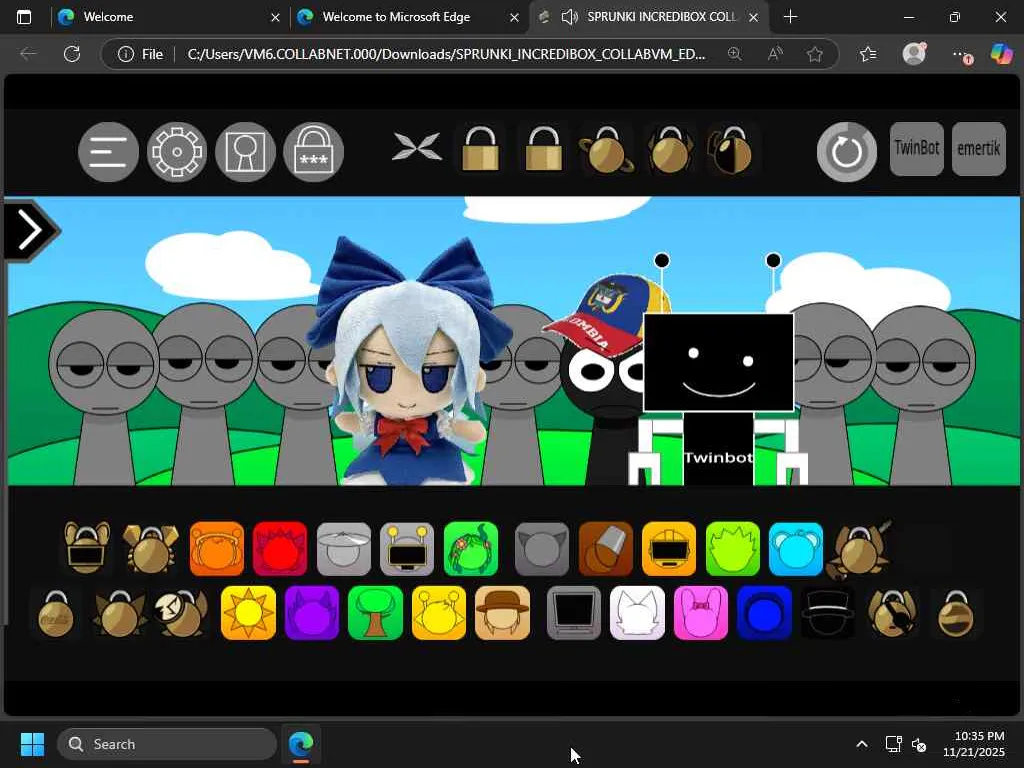Expand the side panel chevron arrow
This screenshot has width=1024, height=768.
pos(31,230)
